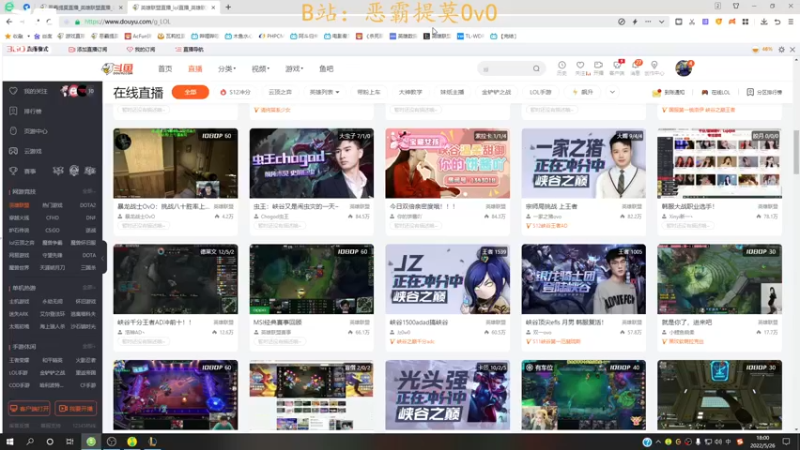Open Windows Start button

[10, 442]
